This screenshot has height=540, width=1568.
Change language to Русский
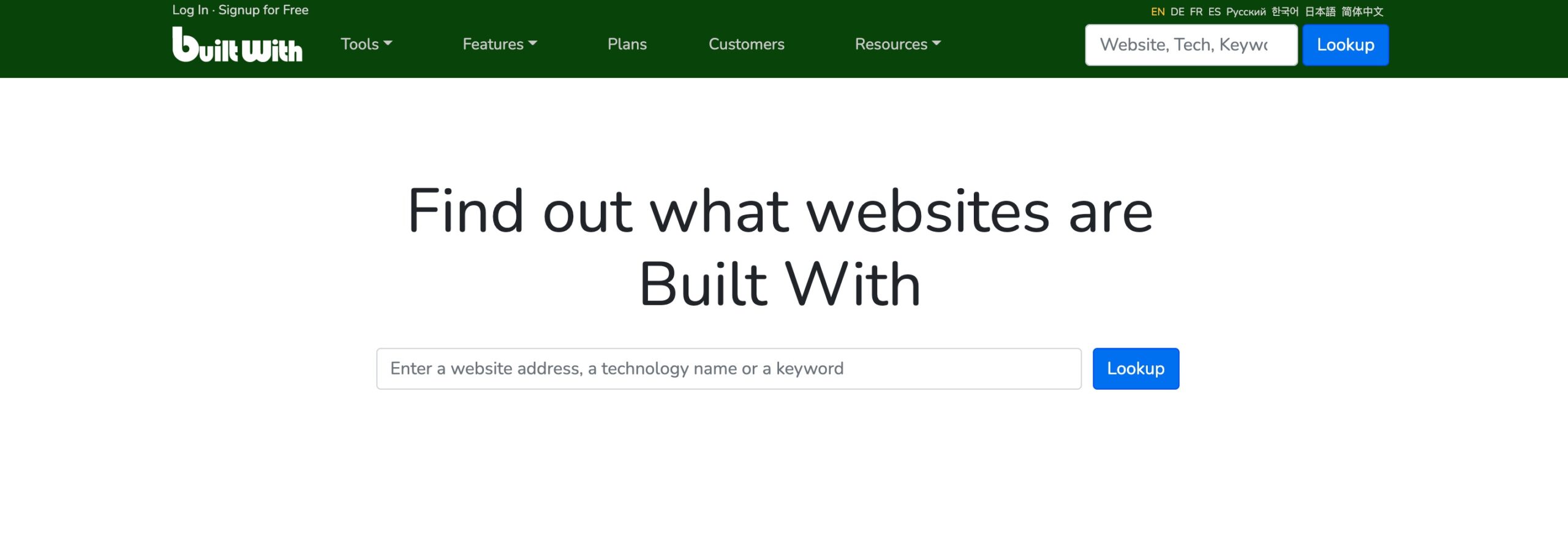coord(1245,11)
